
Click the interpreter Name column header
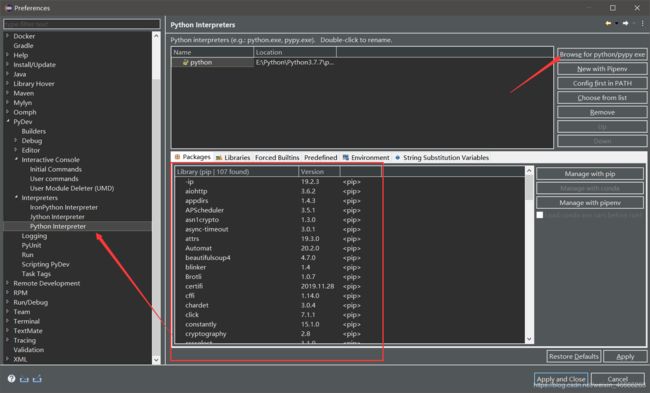(x=212, y=52)
